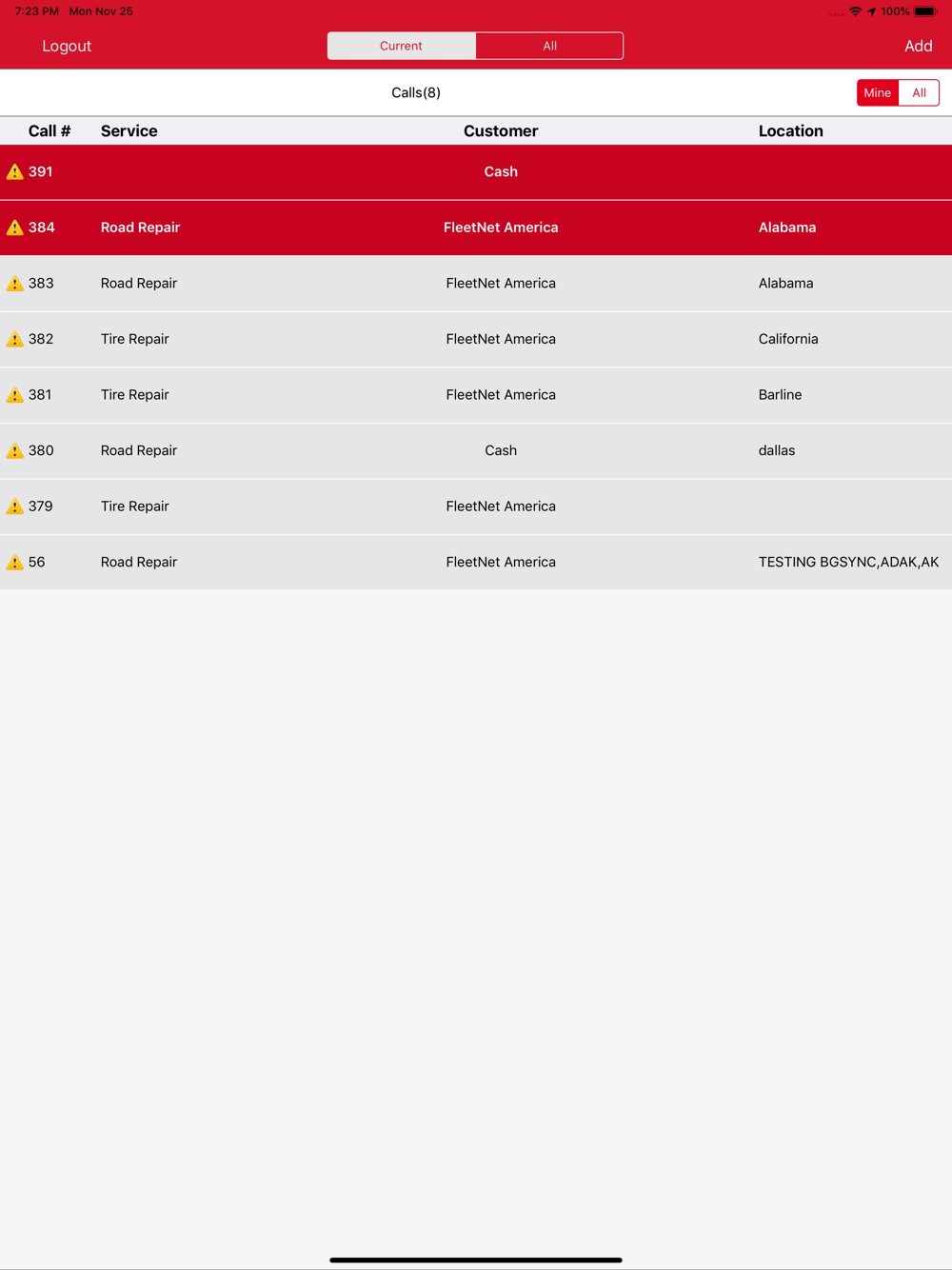The image size is (952, 1270).
Task: Click warning icon for call 56
Action: coord(14,563)
